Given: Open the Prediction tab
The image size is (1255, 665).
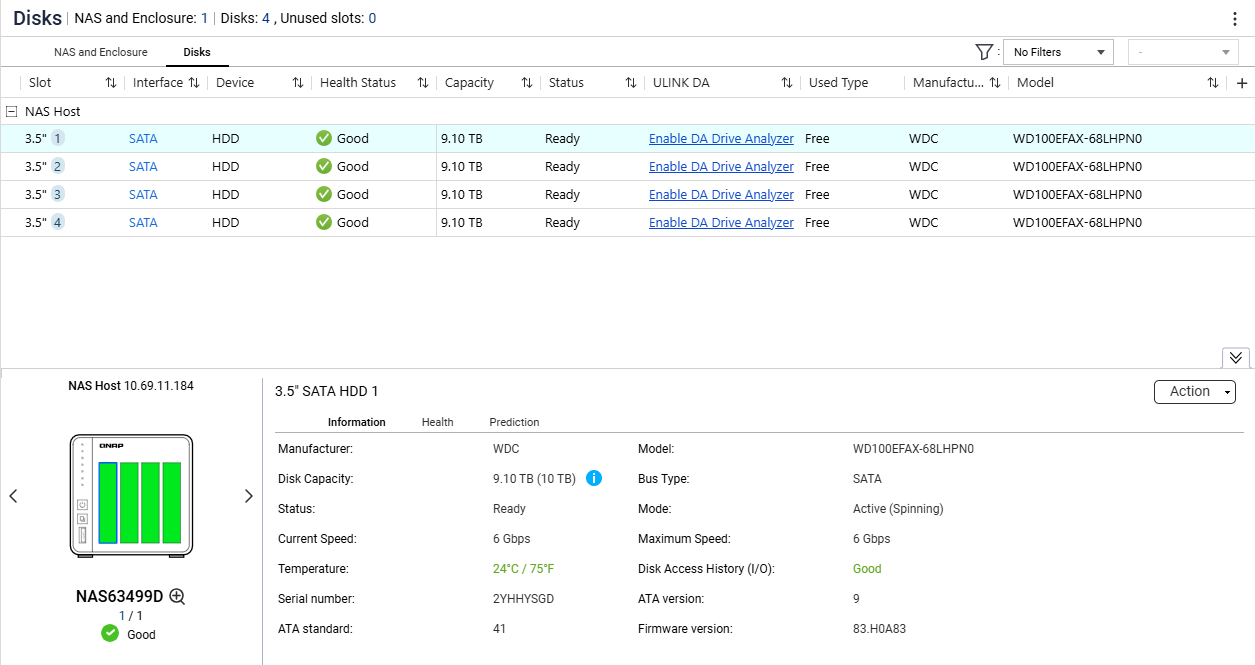Looking at the screenshot, I should 514,422.
